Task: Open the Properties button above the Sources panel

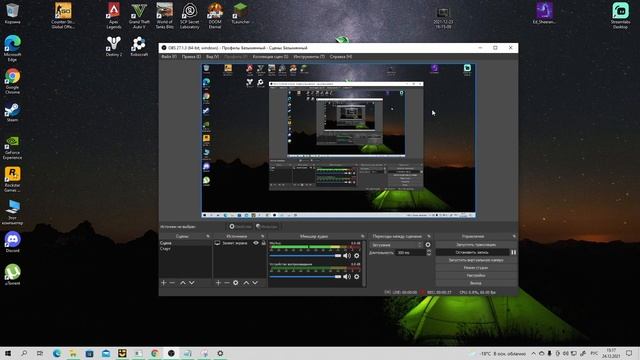Action: click(240, 227)
